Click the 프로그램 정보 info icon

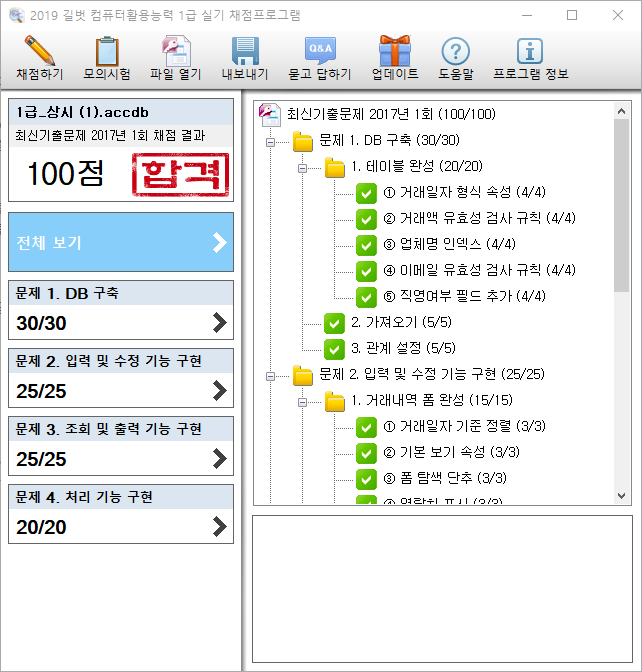coord(530,50)
